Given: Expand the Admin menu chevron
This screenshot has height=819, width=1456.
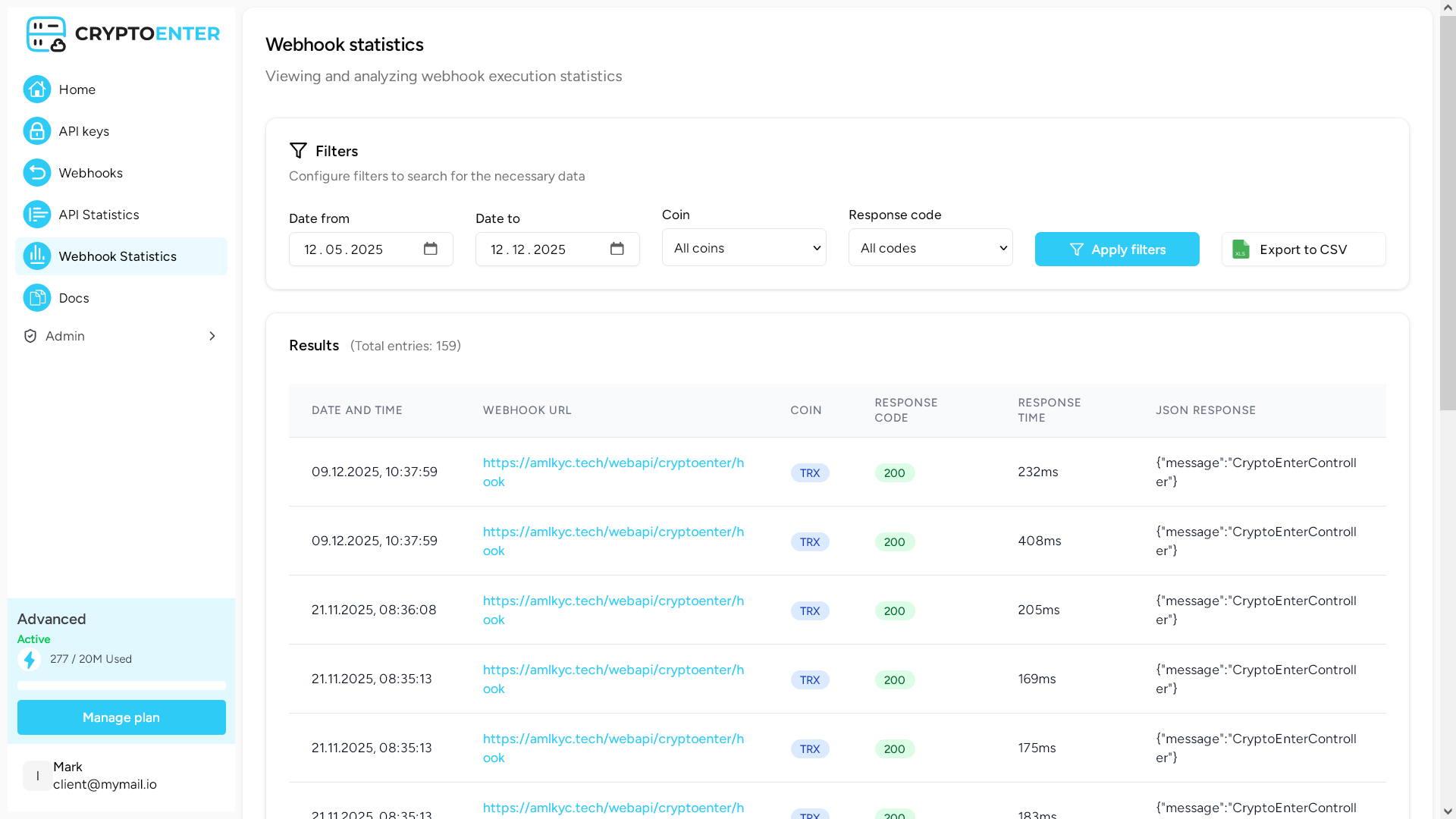Looking at the screenshot, I should 212,336.
